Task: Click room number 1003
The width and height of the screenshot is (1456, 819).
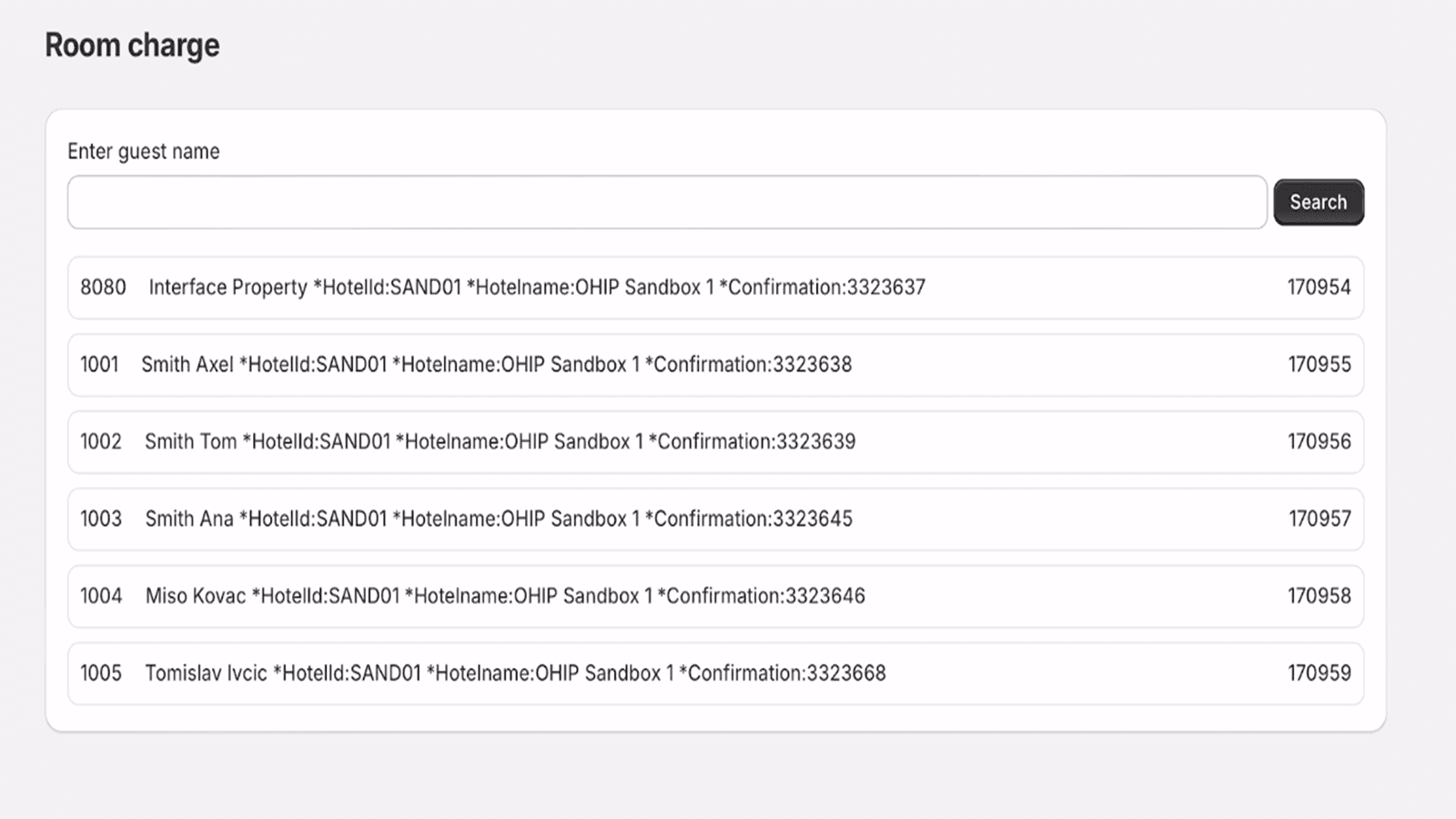Action: [101, 520]
